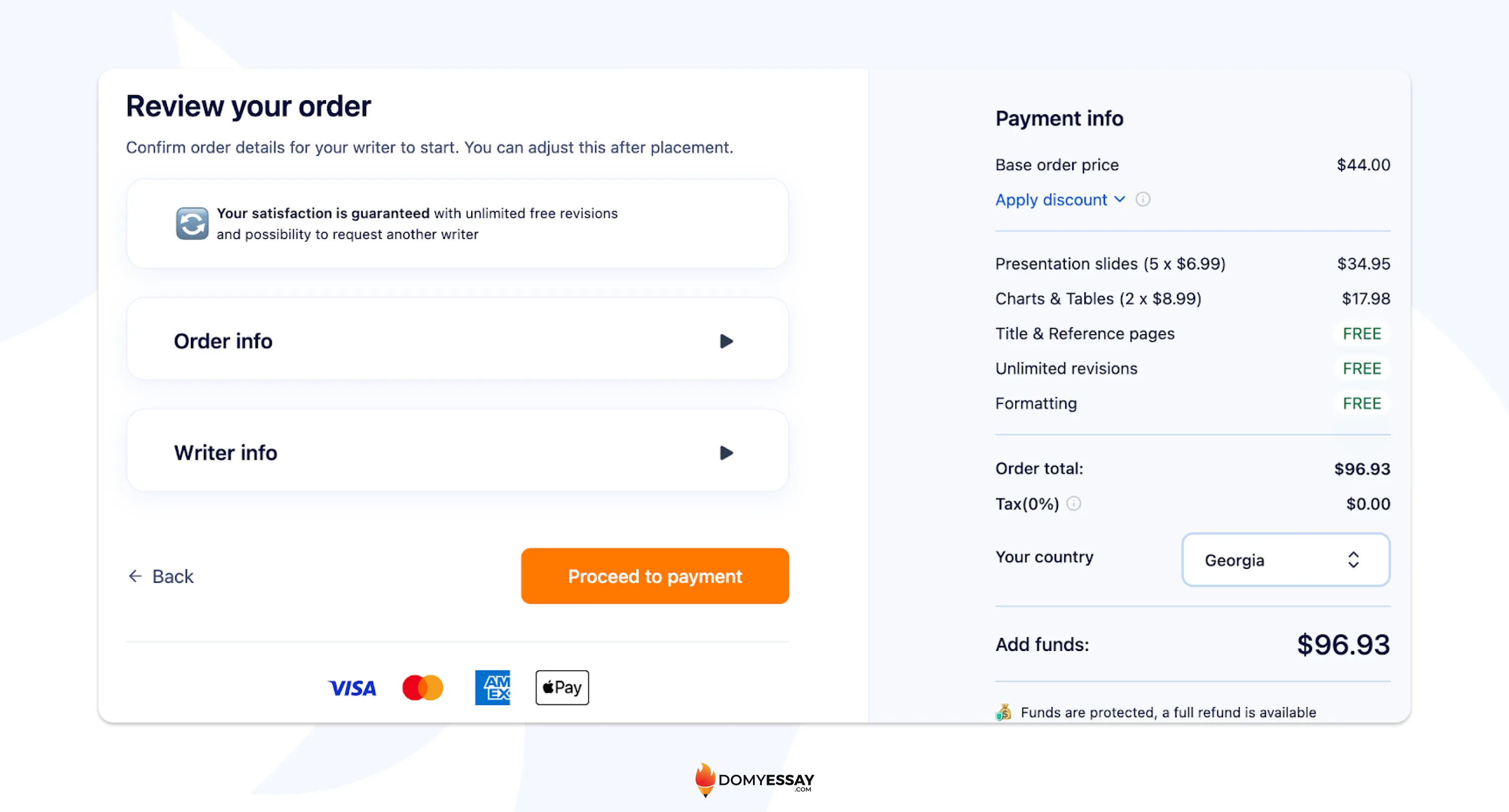
Task: Pick the Apple Pay payment option
Action: 561,687
